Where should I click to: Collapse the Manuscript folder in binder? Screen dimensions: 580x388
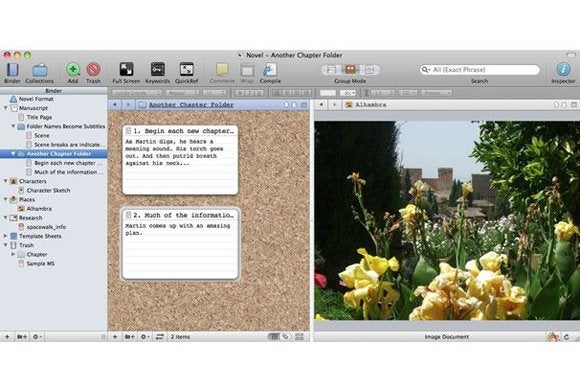(x=6, y=108)
